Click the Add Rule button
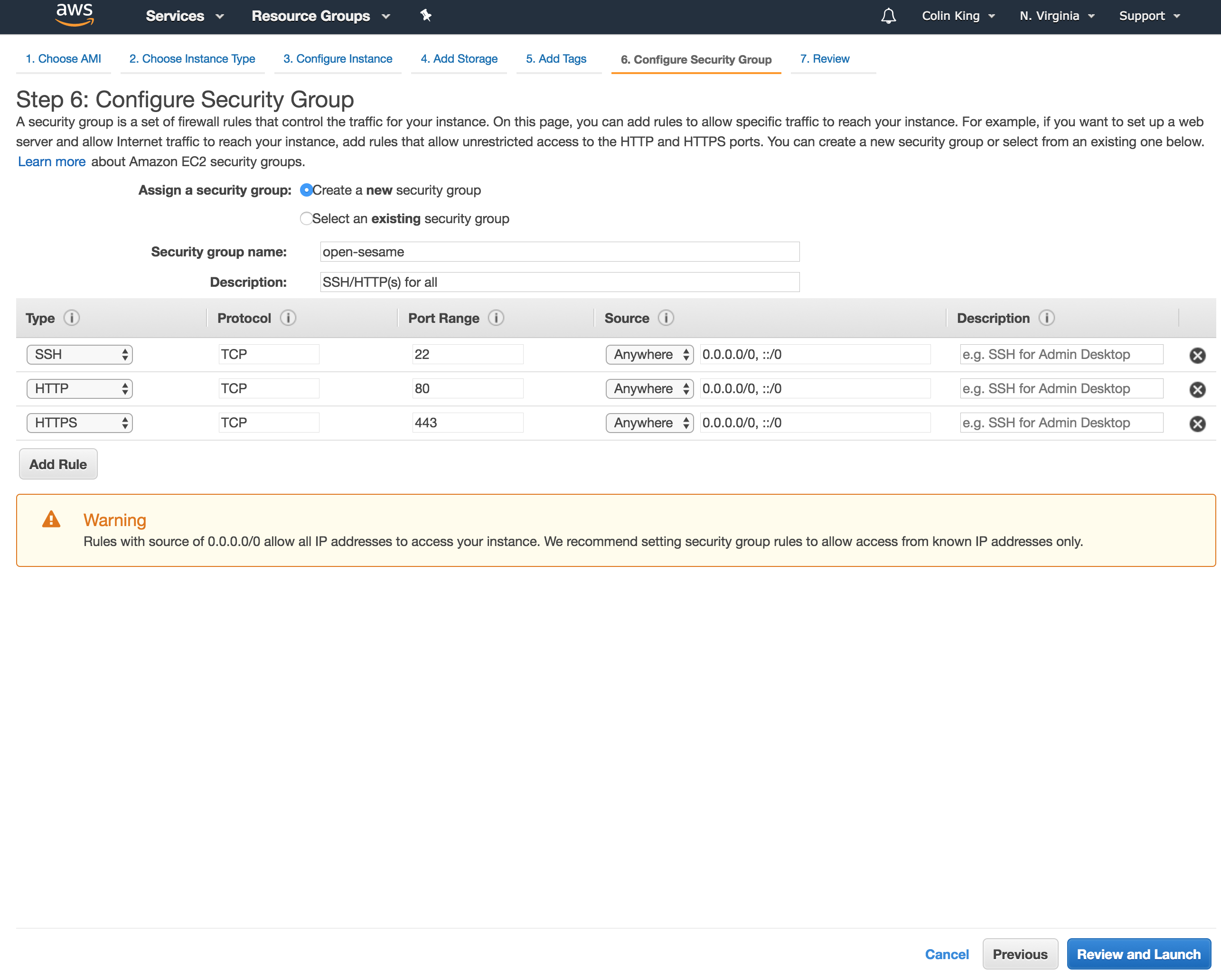The image size is (1221, 980). [x=58, y=464]
